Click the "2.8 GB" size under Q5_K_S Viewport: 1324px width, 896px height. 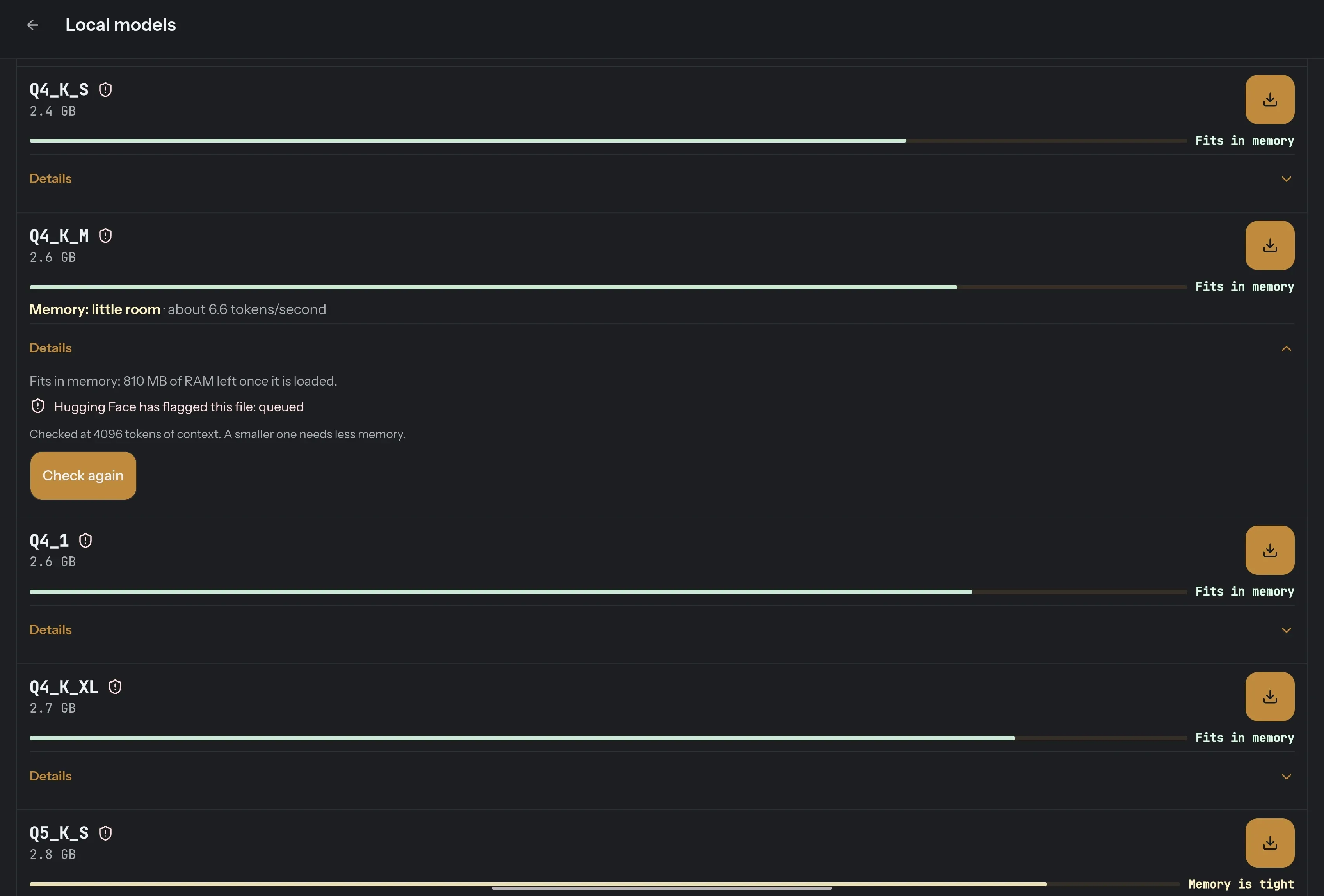(x=52, y=854)
